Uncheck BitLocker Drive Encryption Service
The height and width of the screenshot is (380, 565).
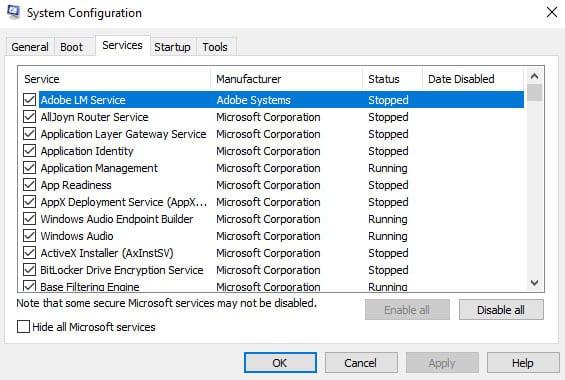tap(30, 270)
